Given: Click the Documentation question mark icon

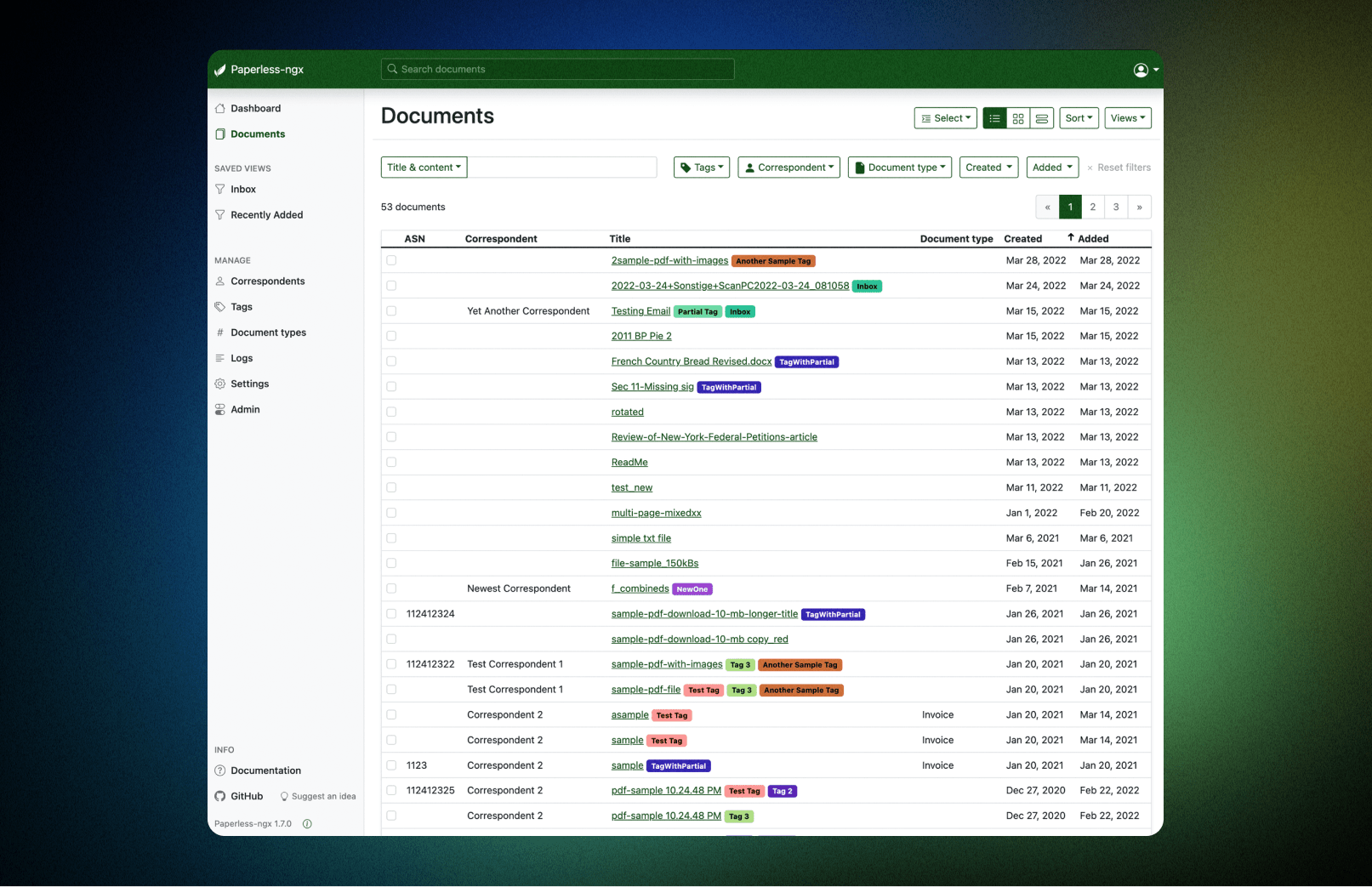Looking at the screenshot, I should pyautogui.click(x=220, y=770).
